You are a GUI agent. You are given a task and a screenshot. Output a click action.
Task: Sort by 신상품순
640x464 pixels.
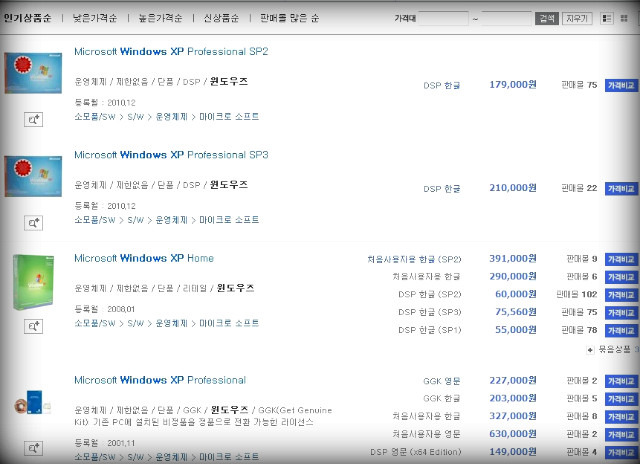point(221,18)
